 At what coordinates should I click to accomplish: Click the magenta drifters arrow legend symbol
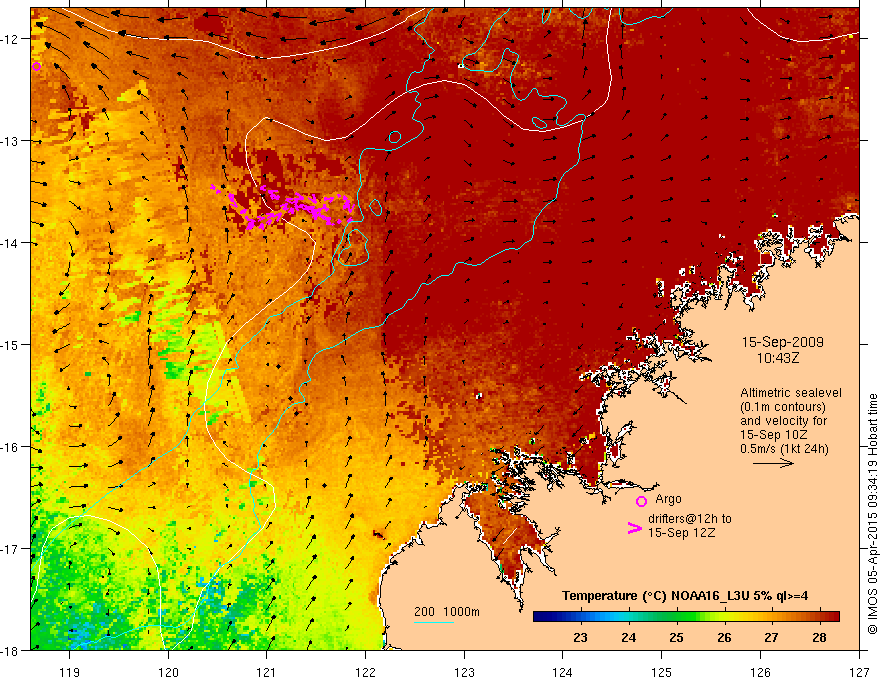pyautogui.click(x=635, y=528)
